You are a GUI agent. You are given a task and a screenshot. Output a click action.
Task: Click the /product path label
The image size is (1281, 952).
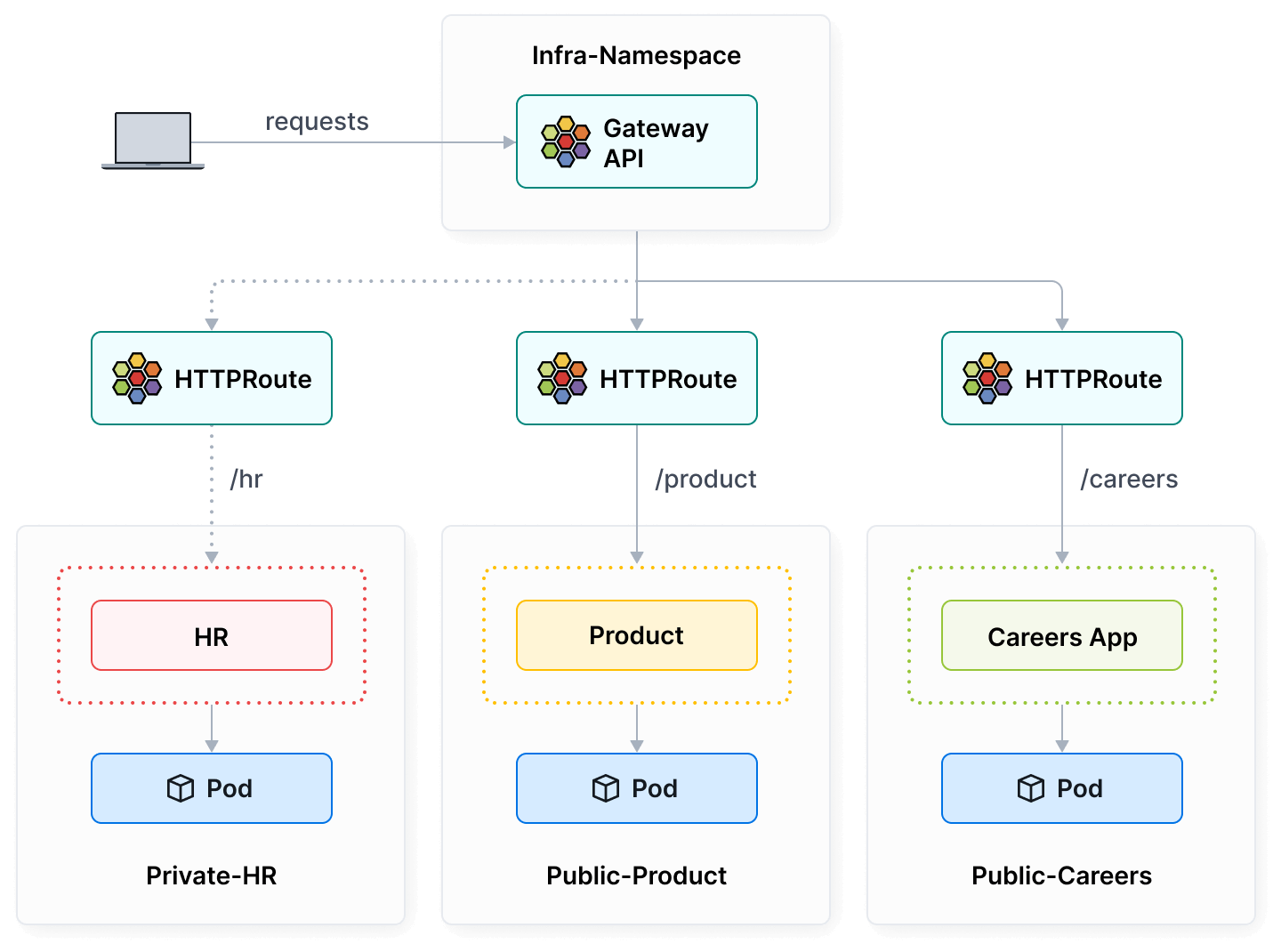pos(705,480)
